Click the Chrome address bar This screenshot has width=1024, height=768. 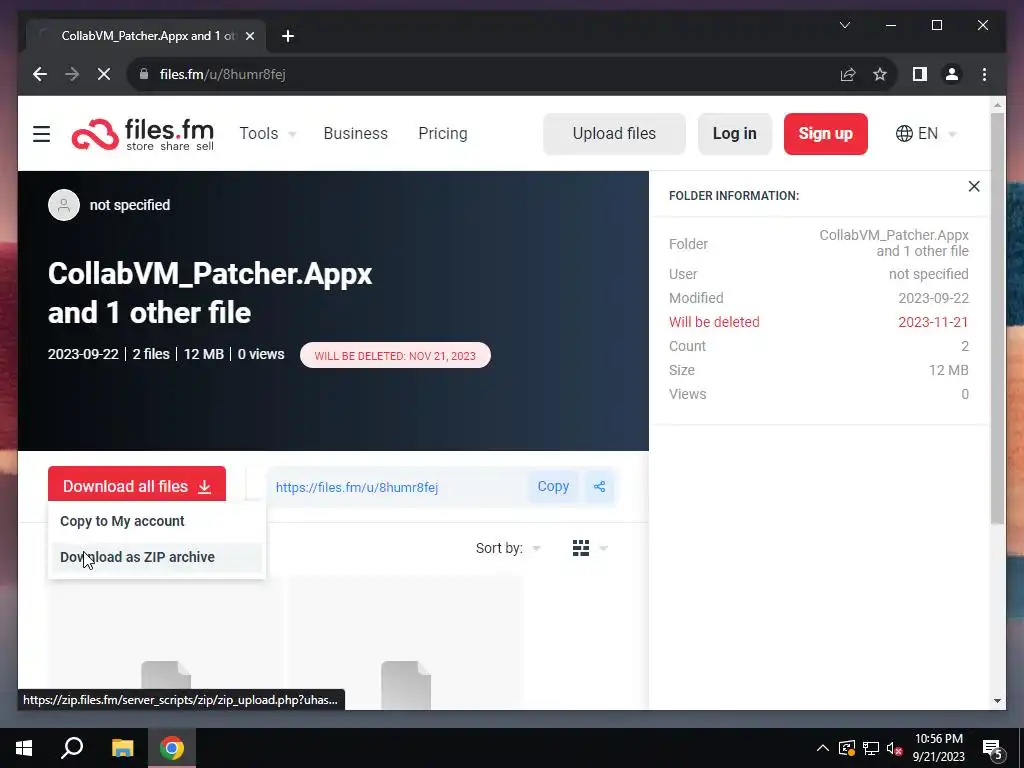(483, 74)
